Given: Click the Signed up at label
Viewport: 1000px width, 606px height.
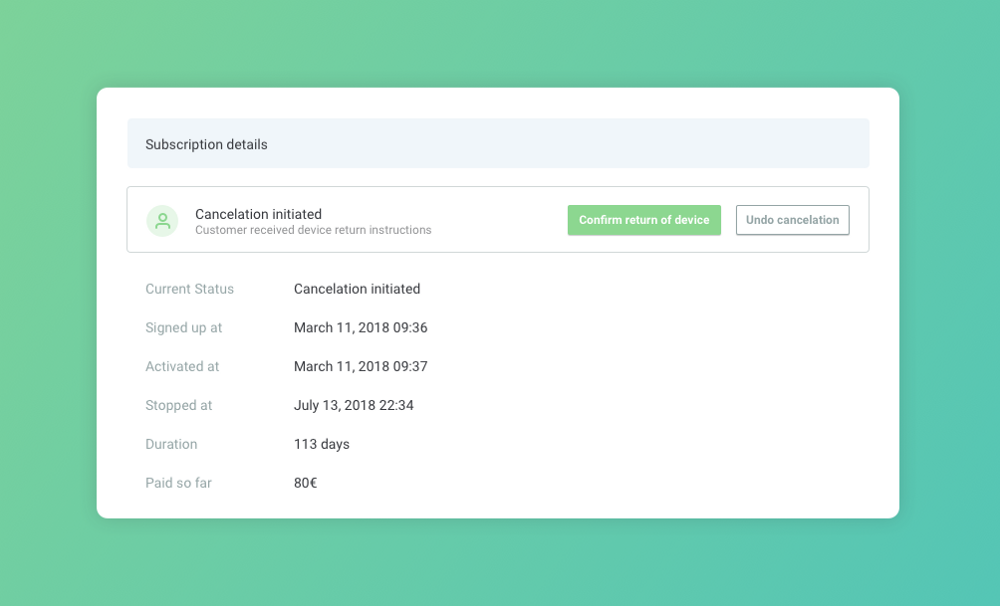Looking at the screenshot, I should click(184, 328).
